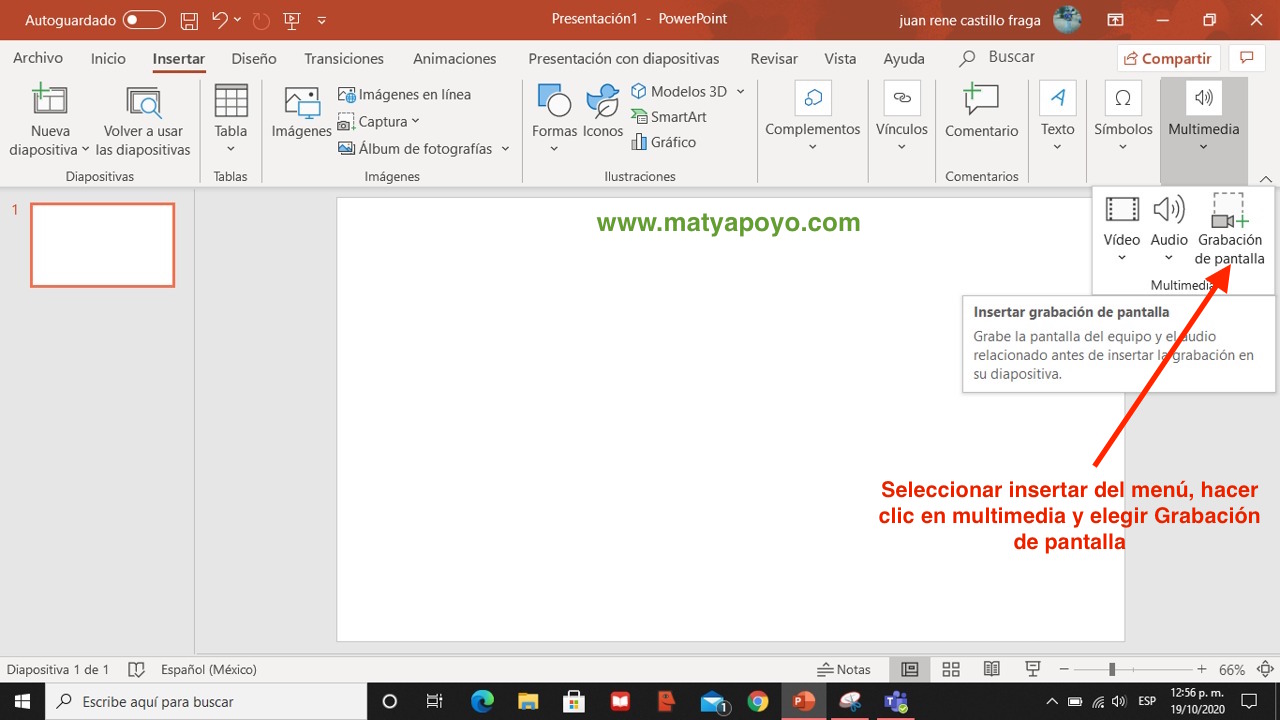Click the 66% zoom level

pos(1231,669)
